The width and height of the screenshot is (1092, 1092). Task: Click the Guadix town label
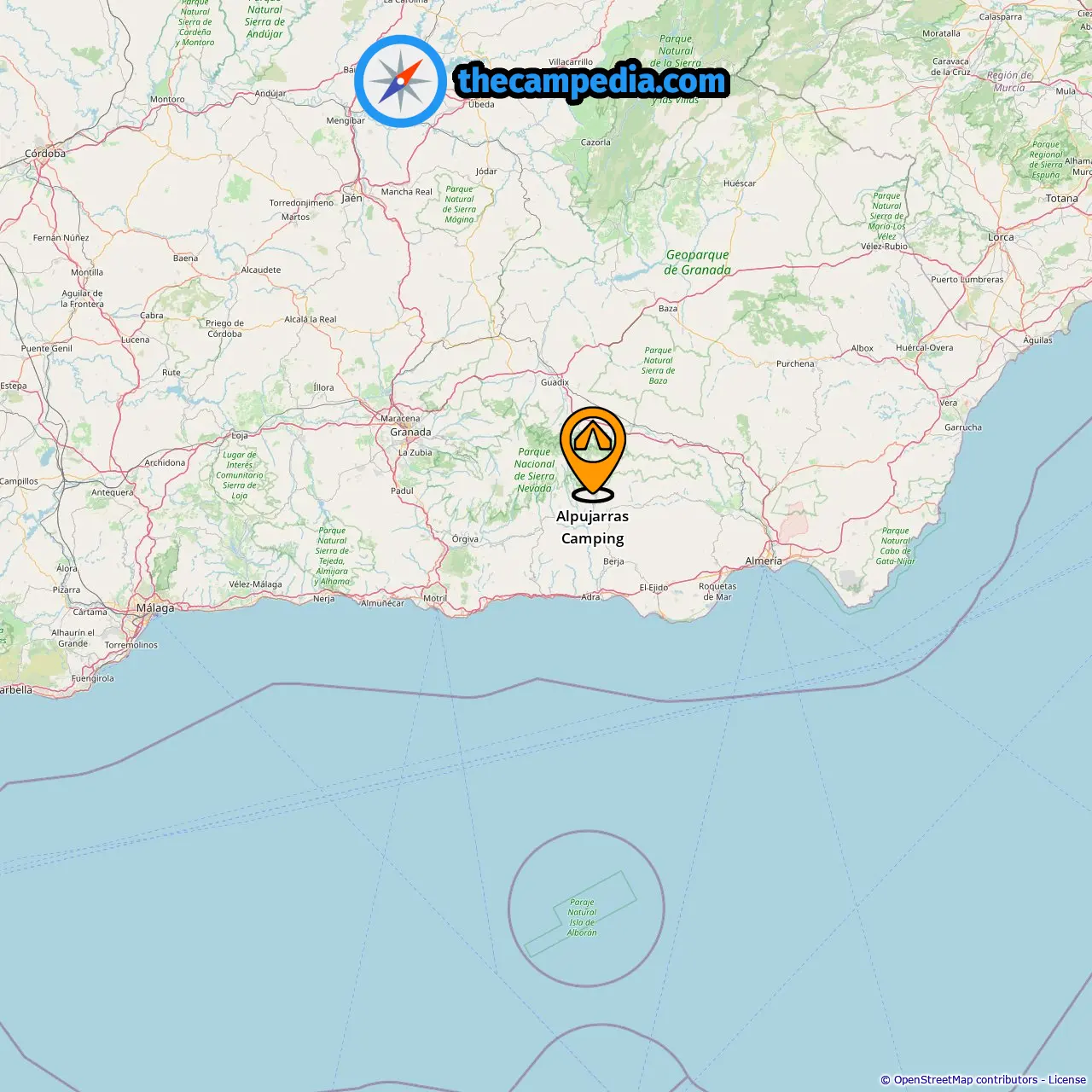pyautogui.click(x=555, y=382)
